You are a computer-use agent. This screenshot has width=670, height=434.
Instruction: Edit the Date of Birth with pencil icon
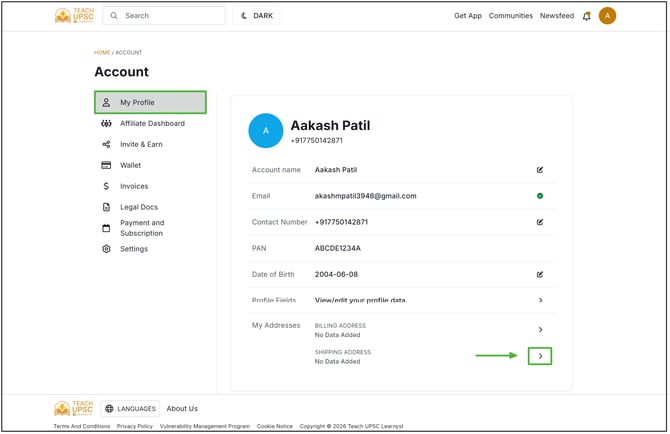coord(541,275)
